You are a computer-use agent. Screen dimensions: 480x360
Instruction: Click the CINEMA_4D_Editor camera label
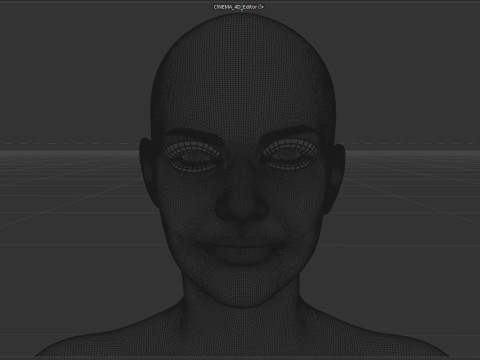[x=235, y=7]
